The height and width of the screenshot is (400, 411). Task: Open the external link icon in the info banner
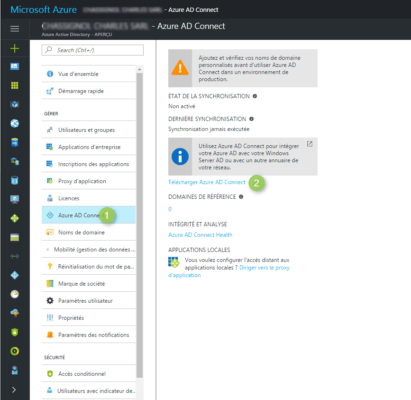[310, 144]
